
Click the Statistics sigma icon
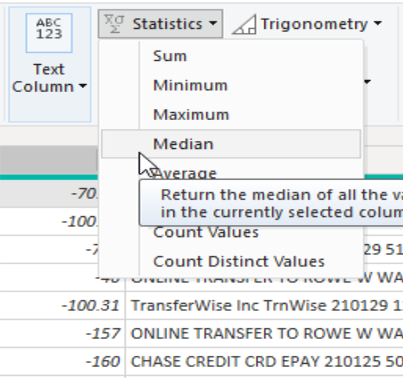pyautogui.click(x=114, y=24)
